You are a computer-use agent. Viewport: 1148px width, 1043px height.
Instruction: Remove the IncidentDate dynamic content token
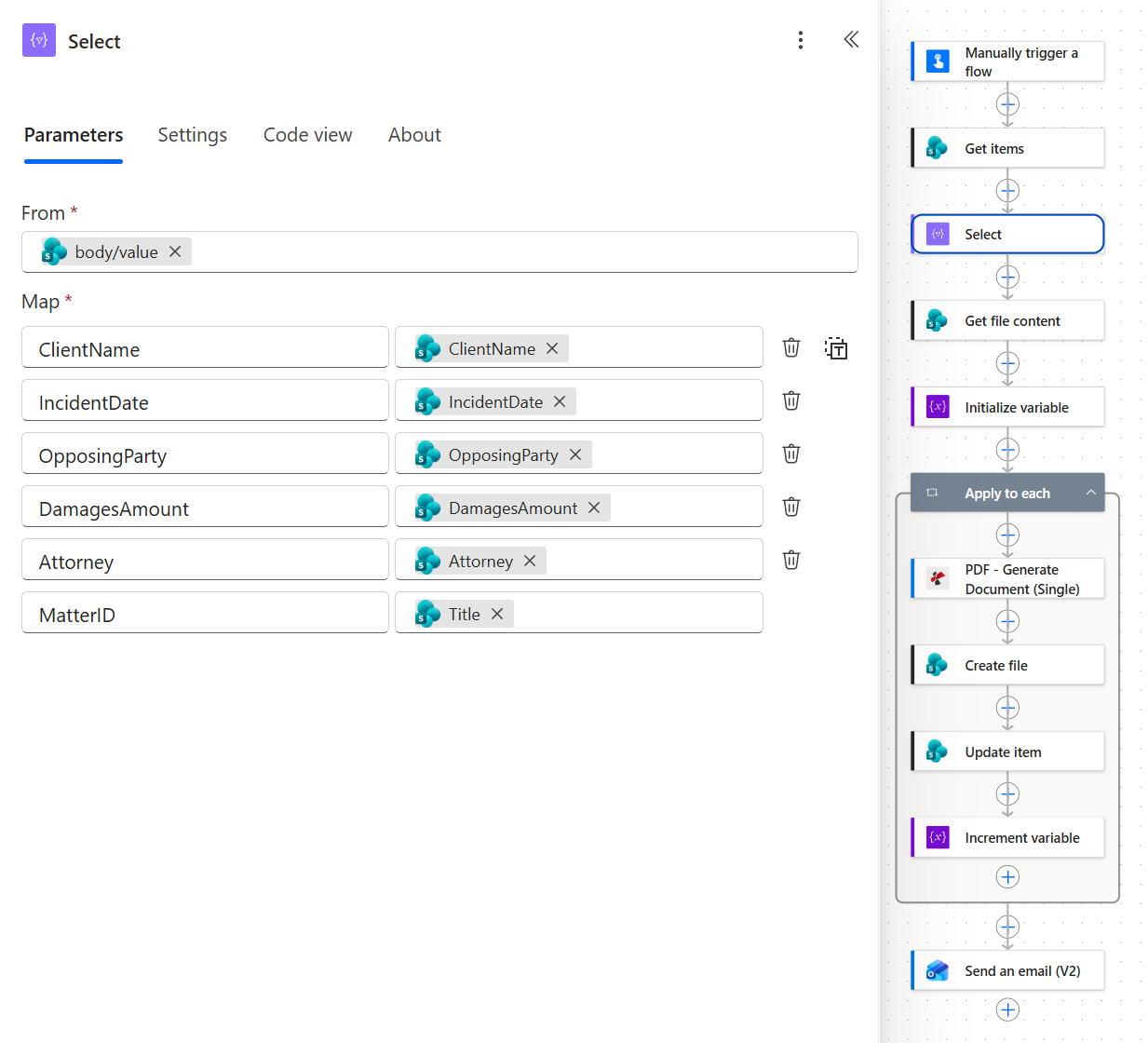coord(560,401)
